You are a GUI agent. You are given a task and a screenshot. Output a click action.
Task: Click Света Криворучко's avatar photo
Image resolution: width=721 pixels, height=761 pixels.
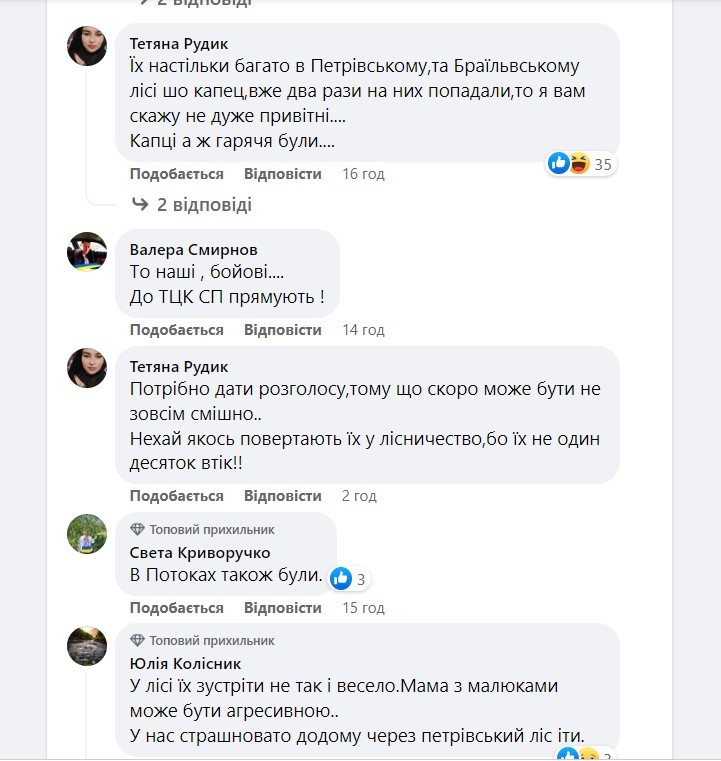point(87,534)
